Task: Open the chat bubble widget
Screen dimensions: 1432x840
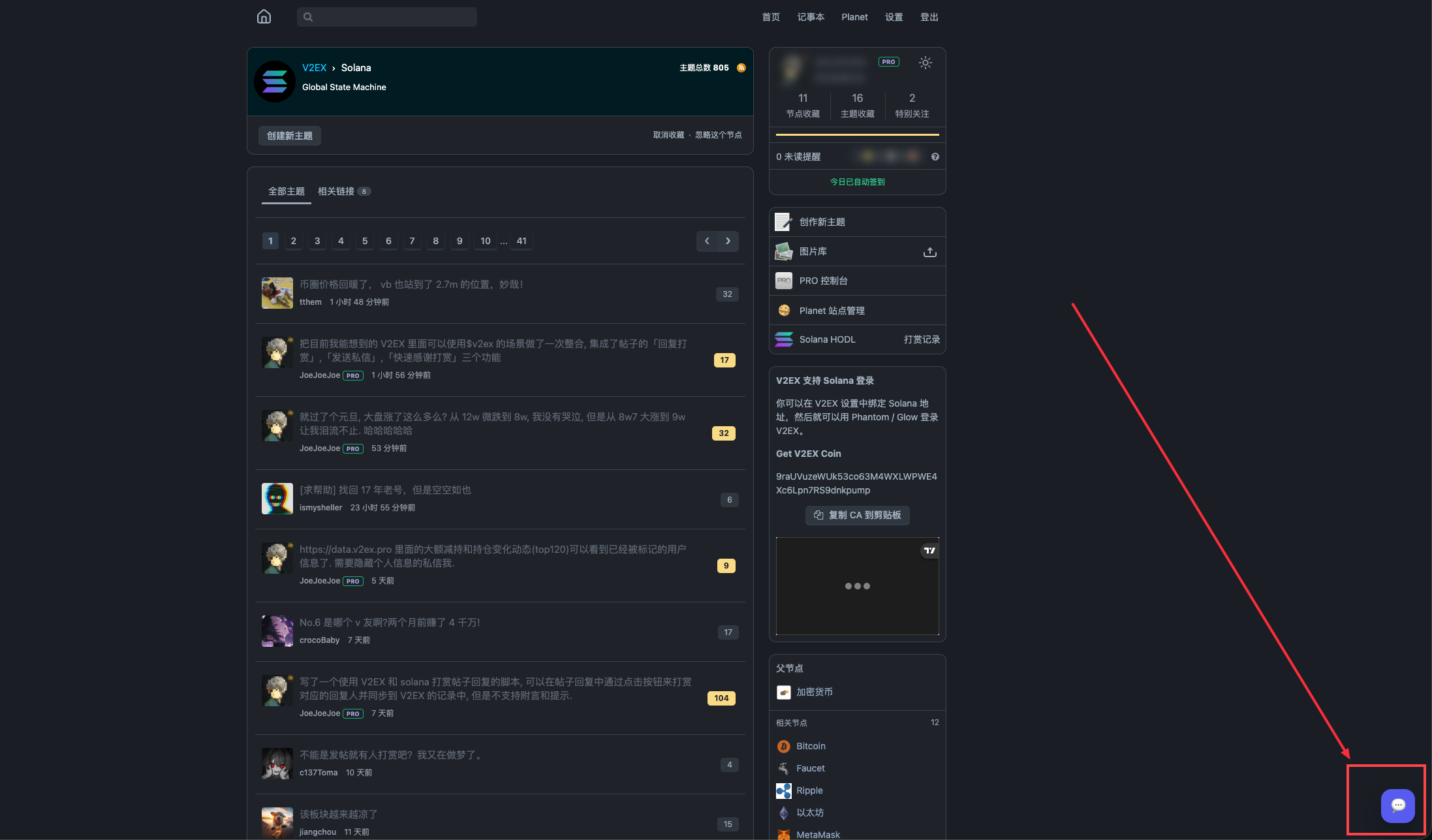Action: click(1397, 805)
